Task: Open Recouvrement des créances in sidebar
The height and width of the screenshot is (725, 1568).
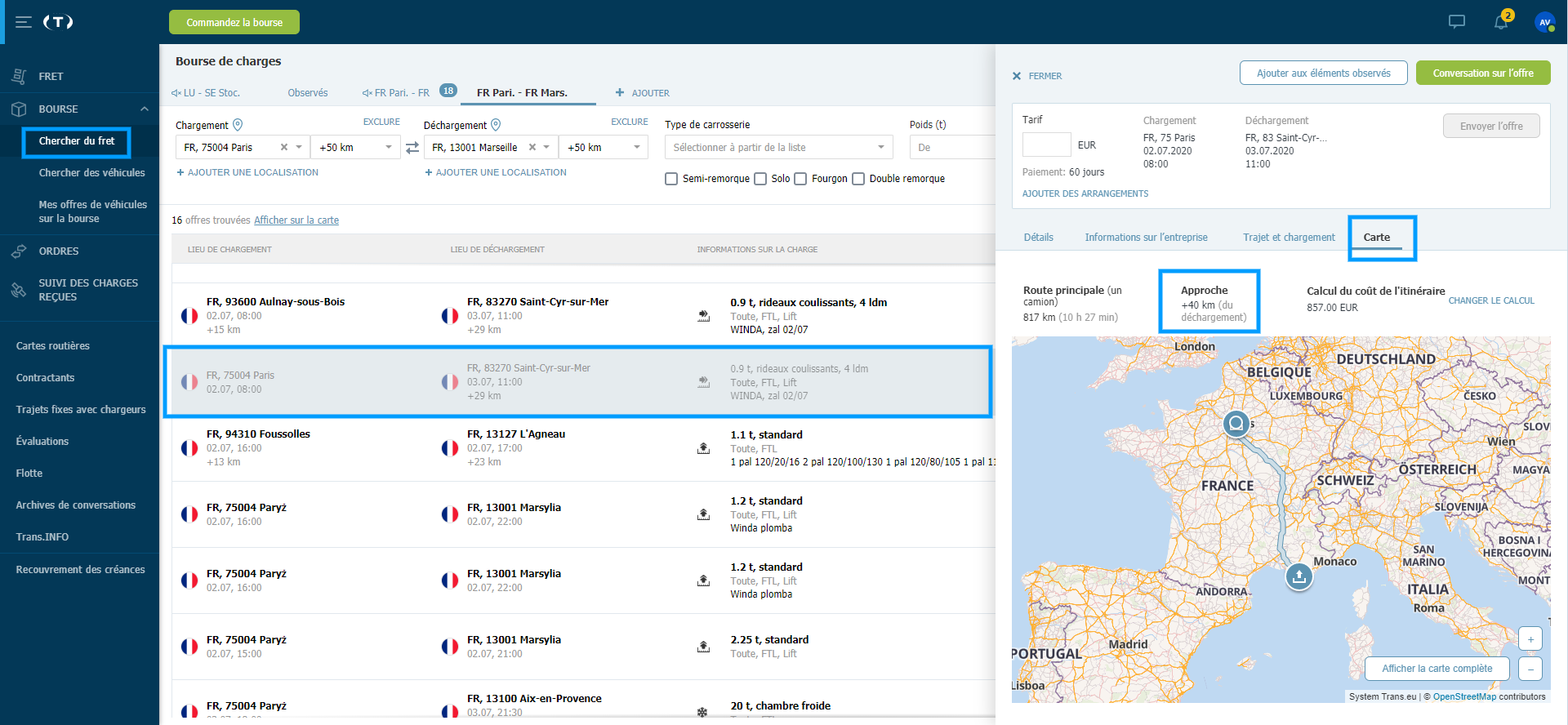Action: [80, 570]
